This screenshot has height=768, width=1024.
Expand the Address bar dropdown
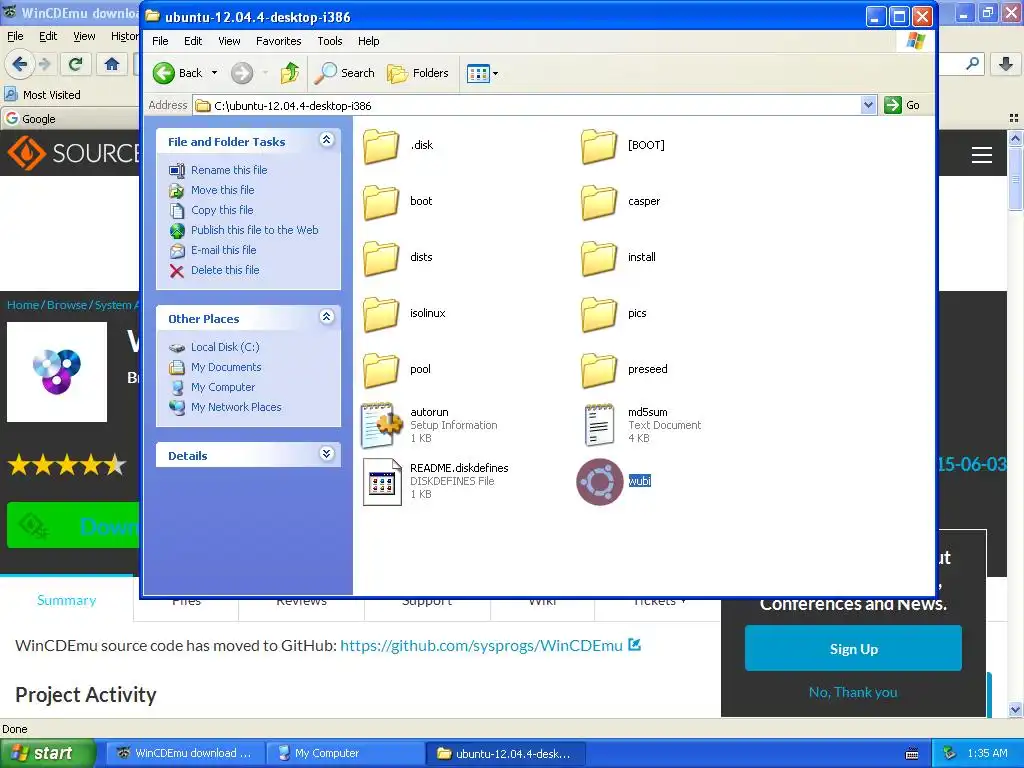(x=868, y=105)
